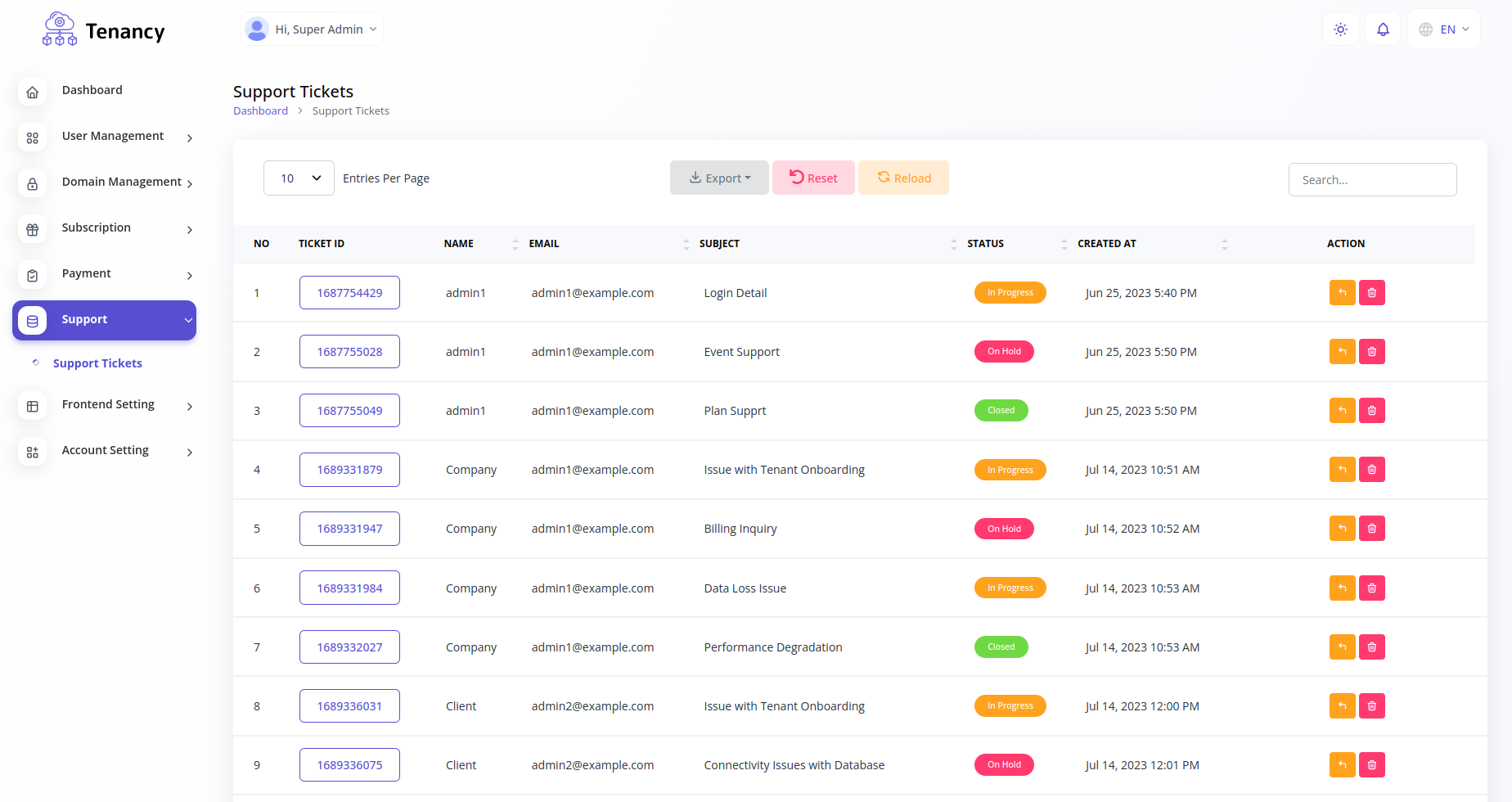Expand the User Management chevron

189,138
